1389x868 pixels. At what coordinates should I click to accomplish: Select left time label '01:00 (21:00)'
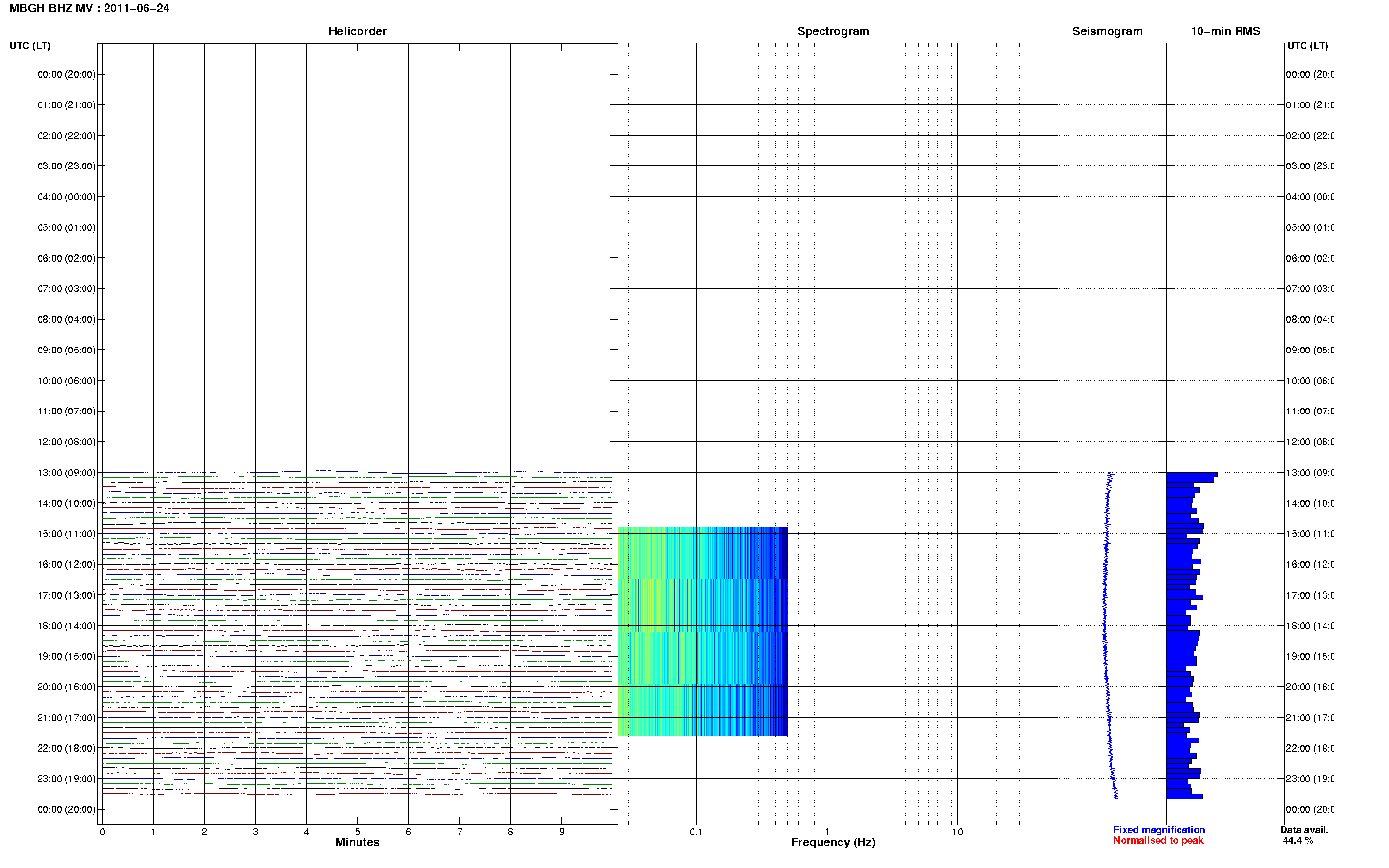pyautogui.click(x=66, y=105)
